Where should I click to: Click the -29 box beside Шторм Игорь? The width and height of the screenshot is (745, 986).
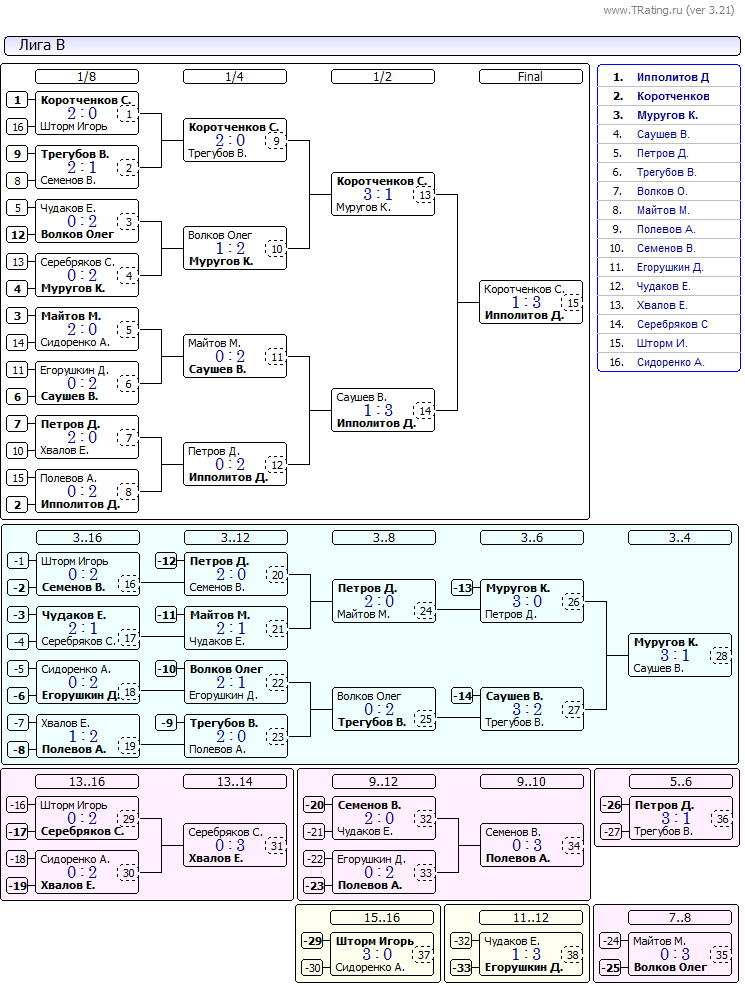click(313, 941)
